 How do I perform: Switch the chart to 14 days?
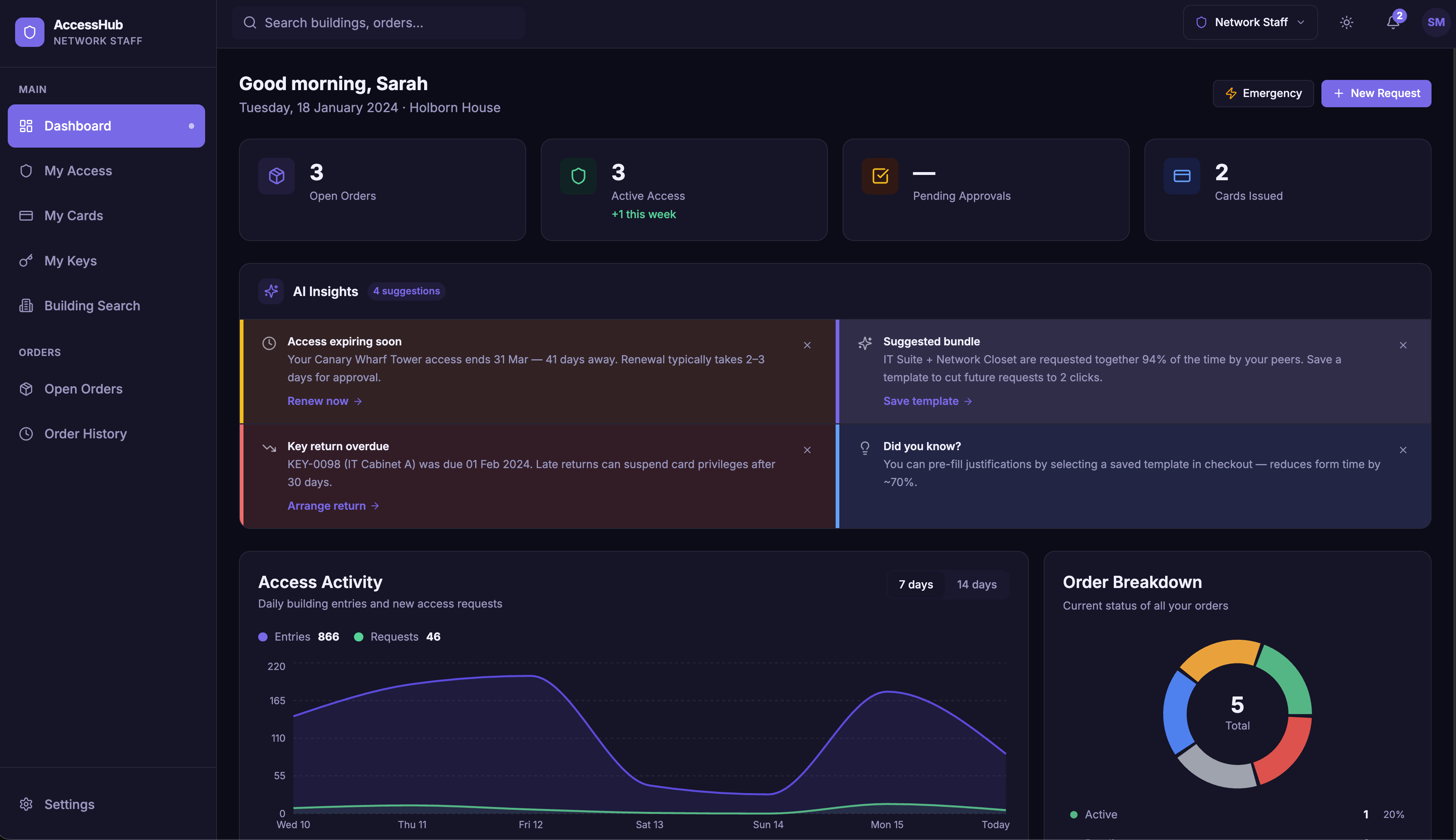coord(977,584)
